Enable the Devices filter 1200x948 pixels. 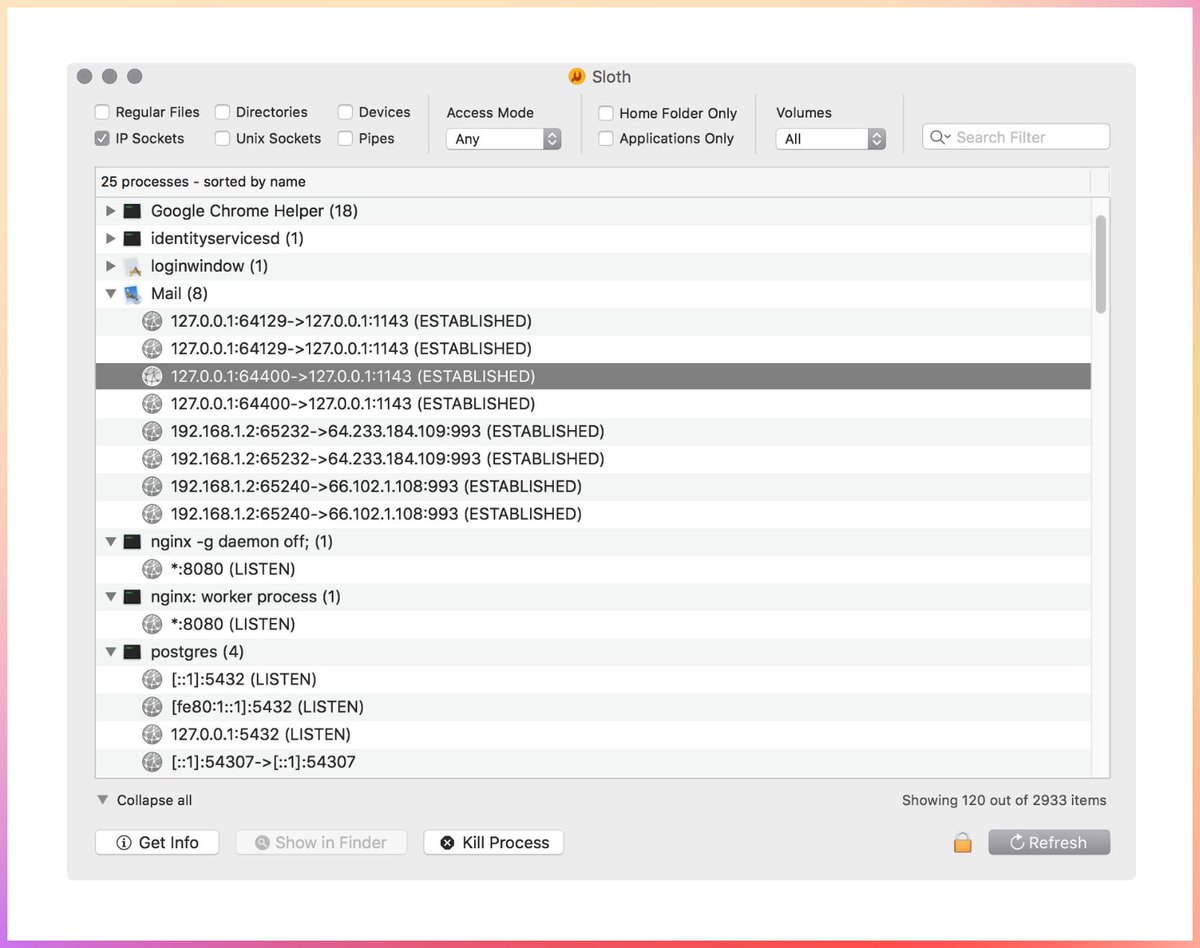[345, 112]
